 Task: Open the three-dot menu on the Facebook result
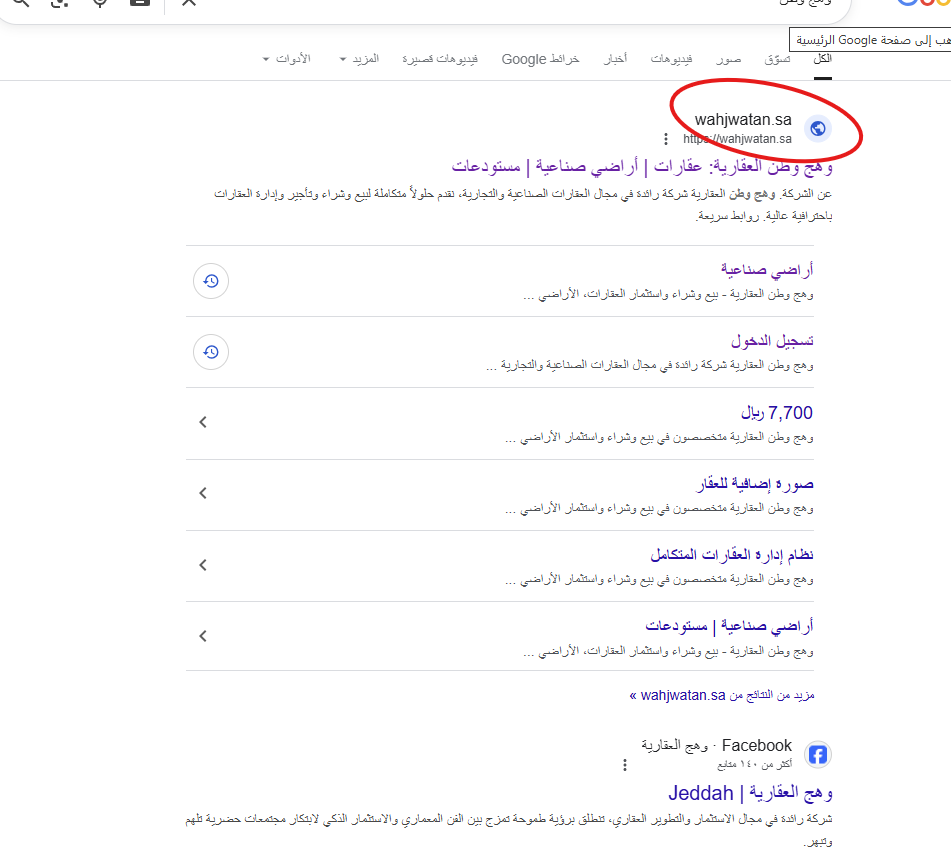pos(625,765)
